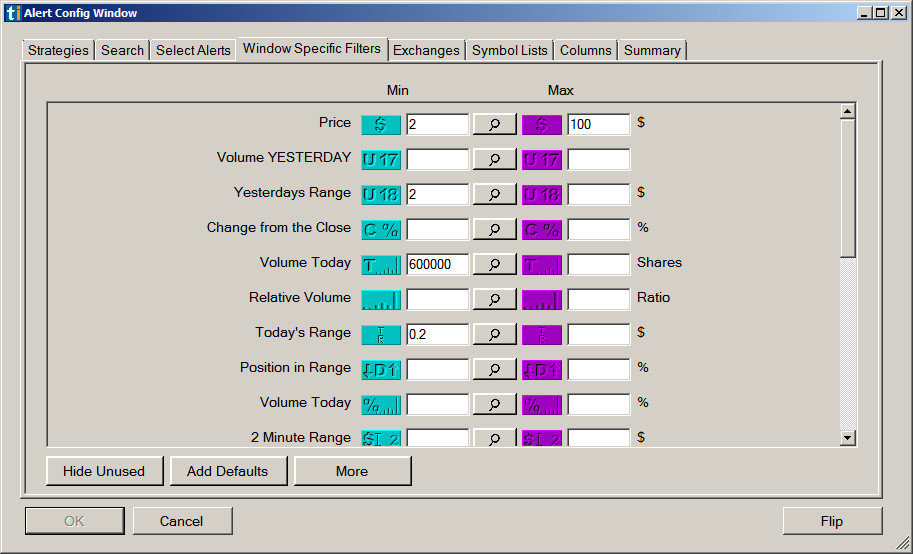
Task: Click purple Max Volume Today shares icon
Action: click(542, 264)
